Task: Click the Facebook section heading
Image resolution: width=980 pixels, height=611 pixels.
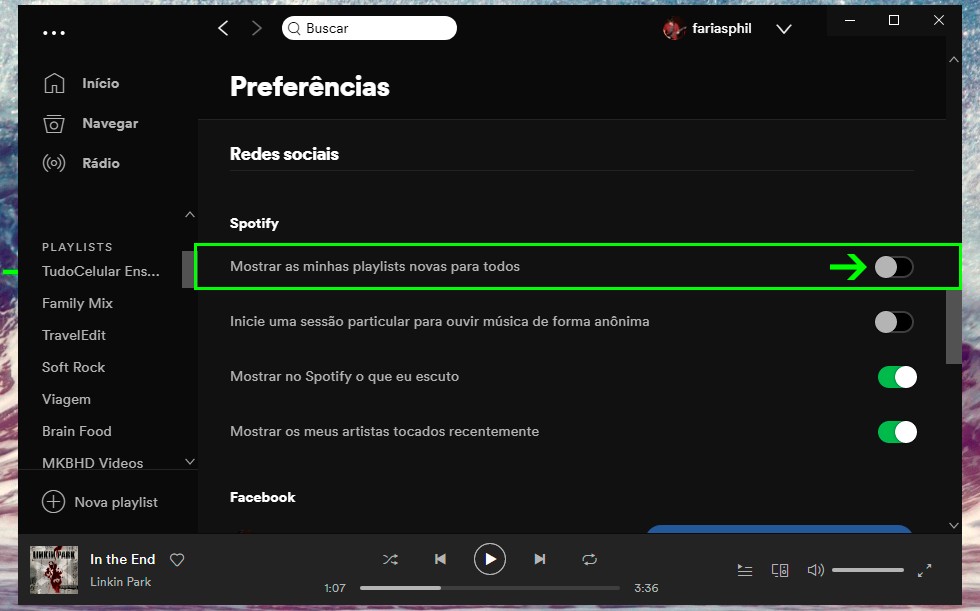Action: [x=262, y=497]
